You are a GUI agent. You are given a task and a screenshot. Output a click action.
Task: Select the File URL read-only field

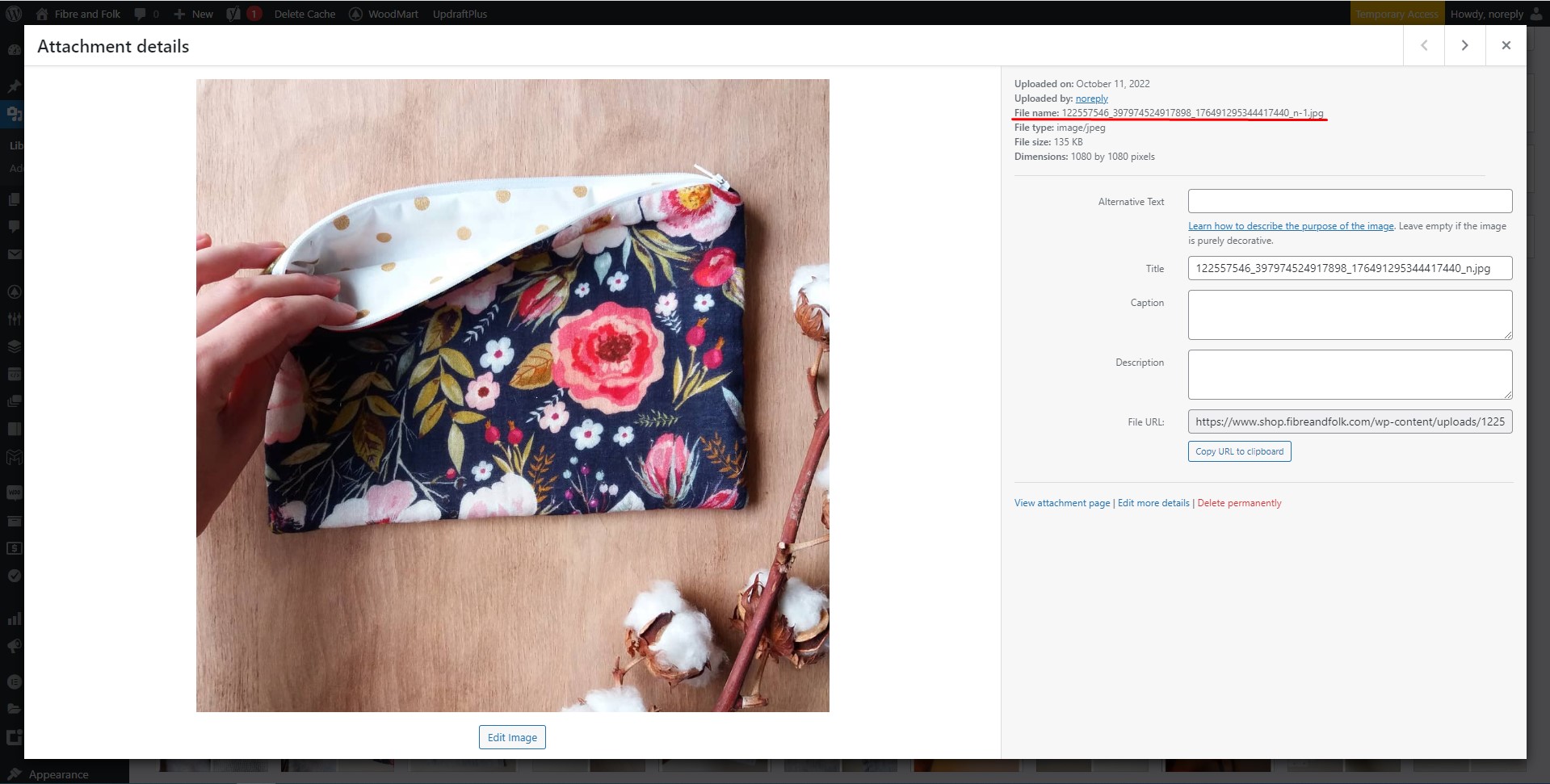click(1350, 421)
